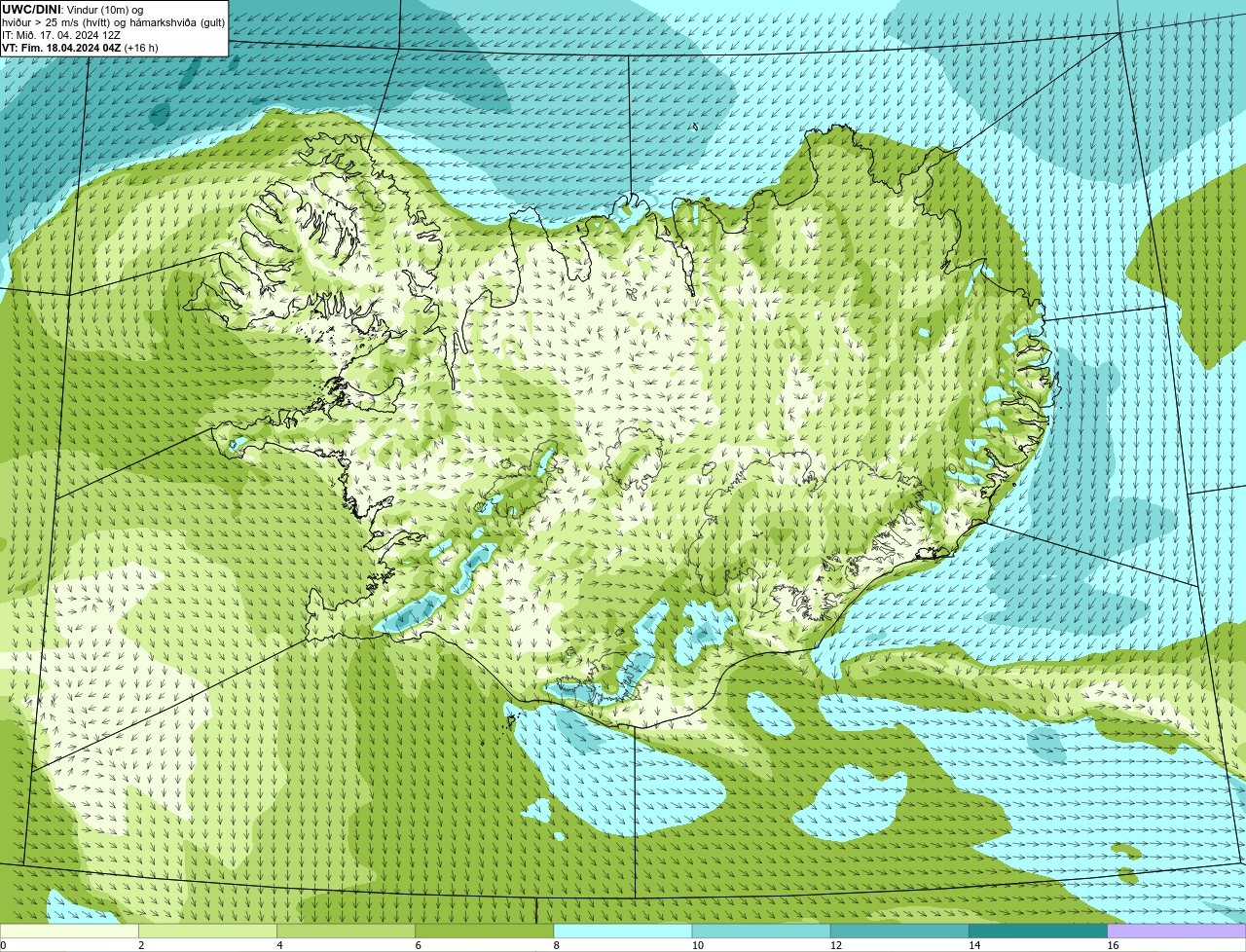Click the 12–14 m/s teal legend segment

click(x=899, y=932)
